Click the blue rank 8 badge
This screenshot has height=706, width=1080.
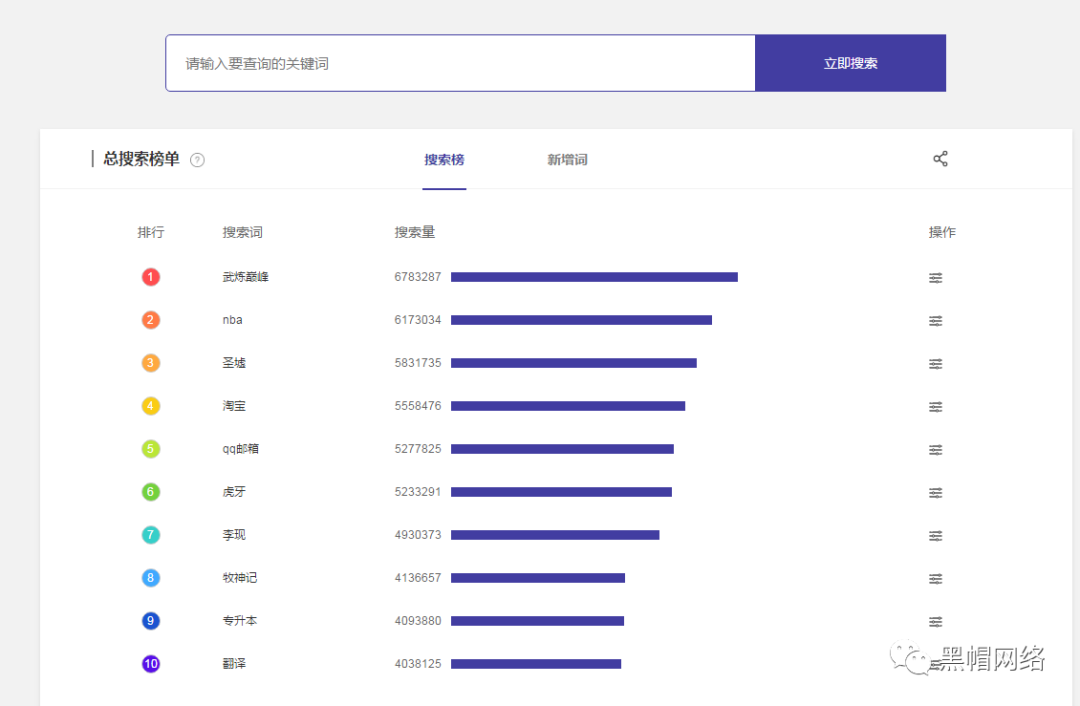click(151, 578)
